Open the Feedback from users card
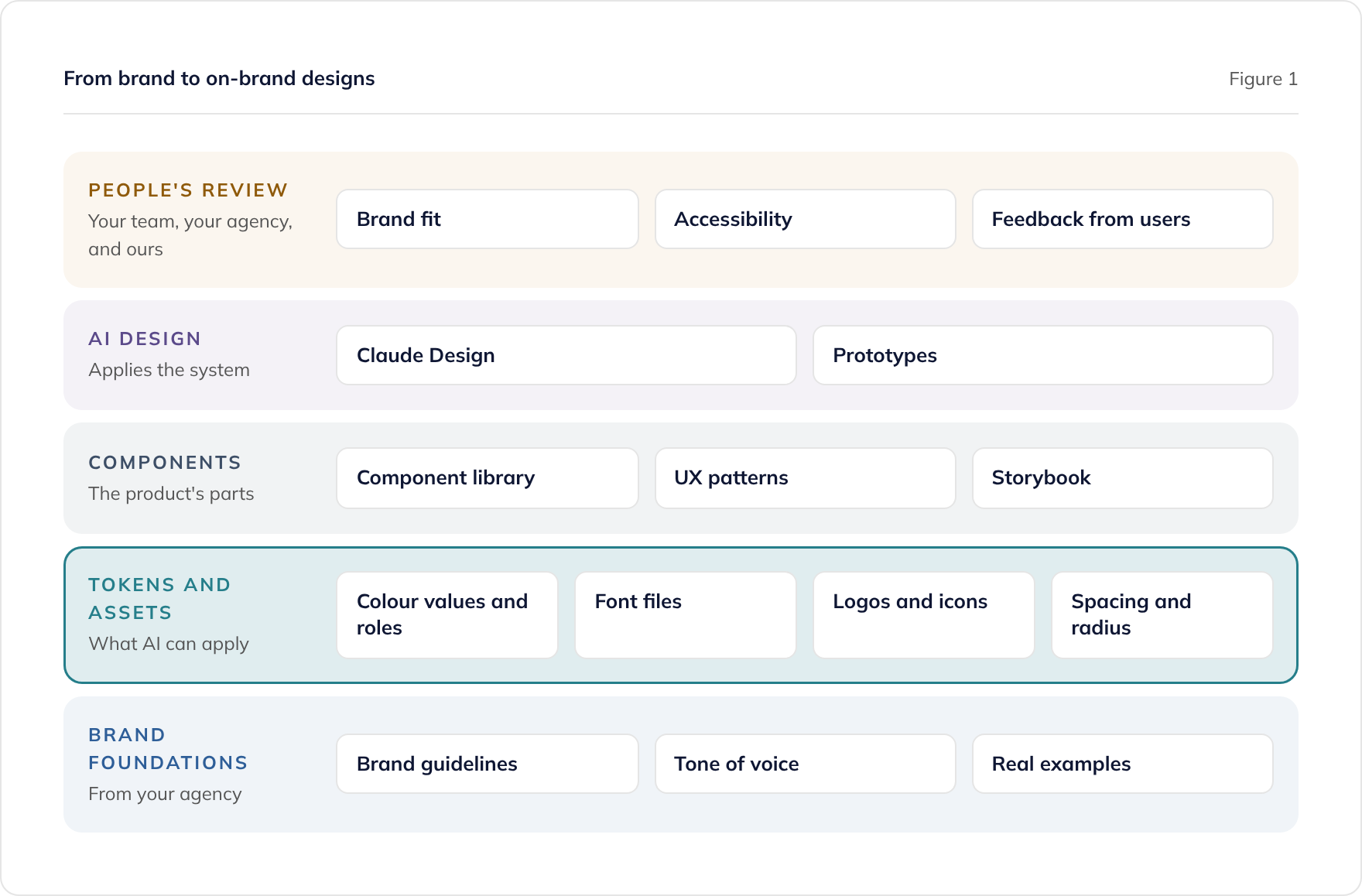This screenshot has height=896, width=1362. 1122,219
